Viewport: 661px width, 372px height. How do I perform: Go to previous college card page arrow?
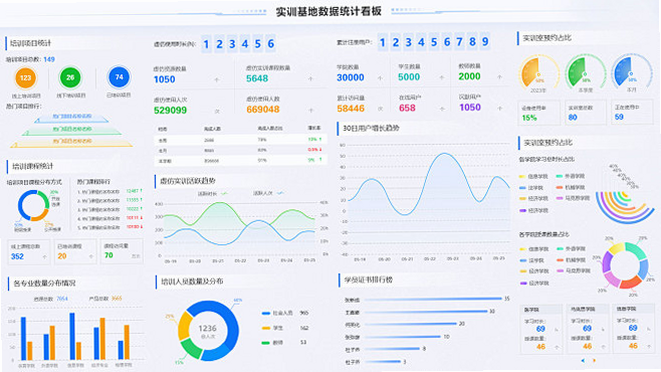pos(583,361)
